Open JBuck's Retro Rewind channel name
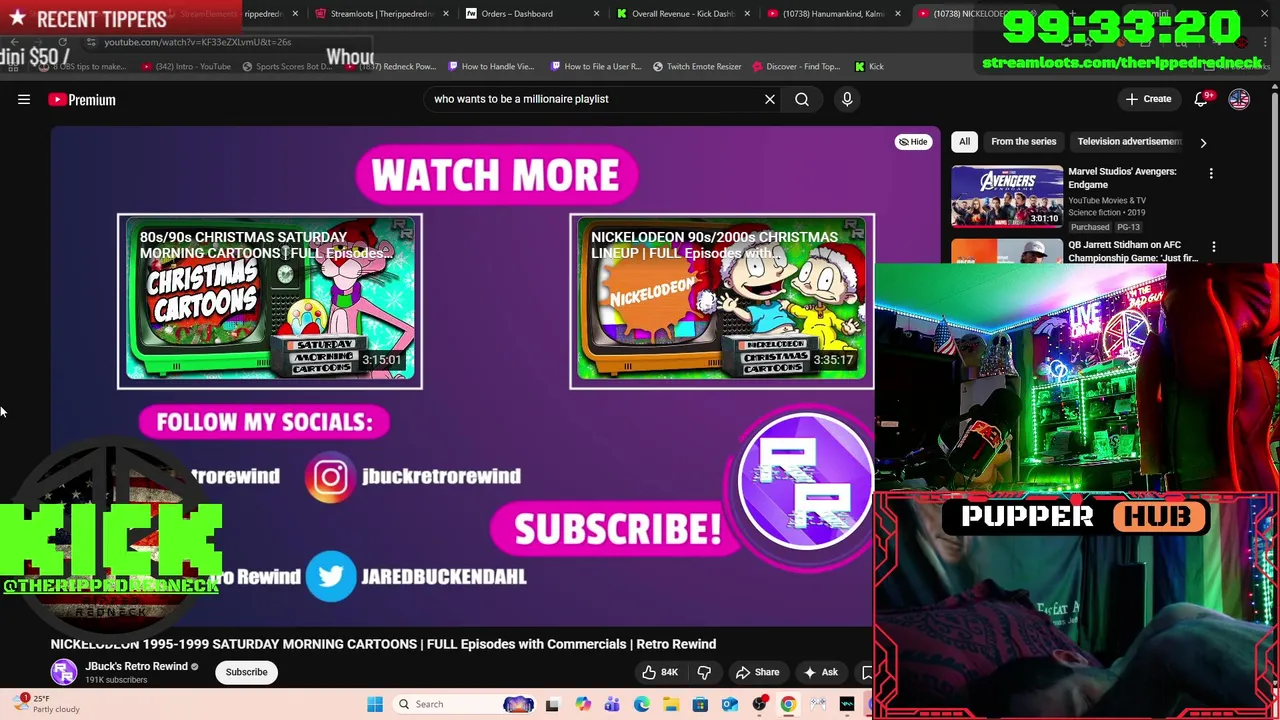 pos(136,666)
